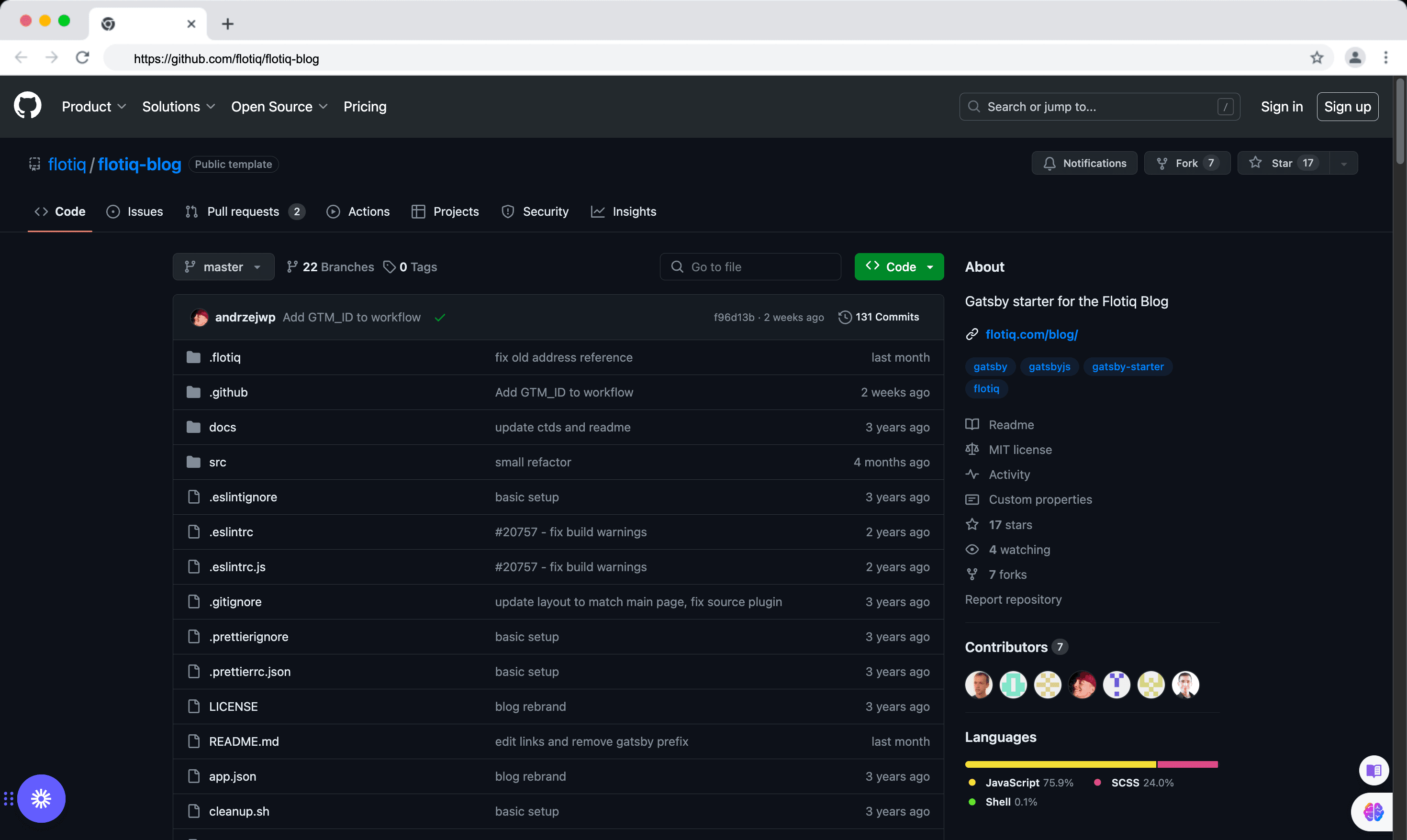Image resolution: width=1407 pixels, height=840 pixels.
Task: Open the browser profile icon
Action: [1355, 58]
